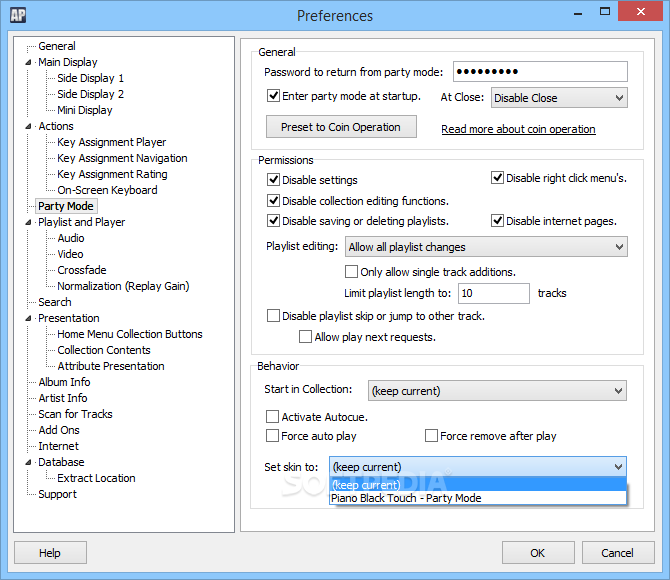Viewport: 670px width, 580px height.
Task: Select Scan for Tracks tree item
Action: click(x=75, y=414)
